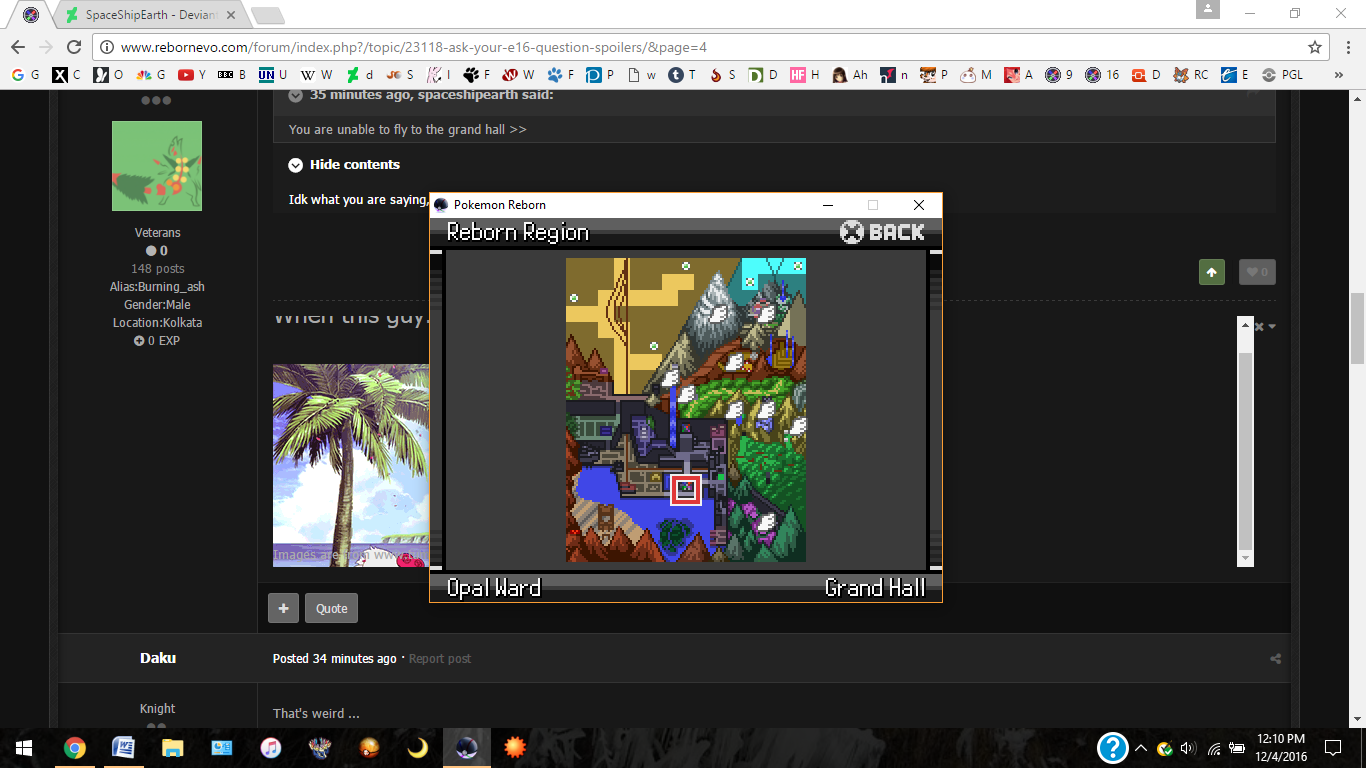Reload the page with the refresh icon

(x=74, y=47)
